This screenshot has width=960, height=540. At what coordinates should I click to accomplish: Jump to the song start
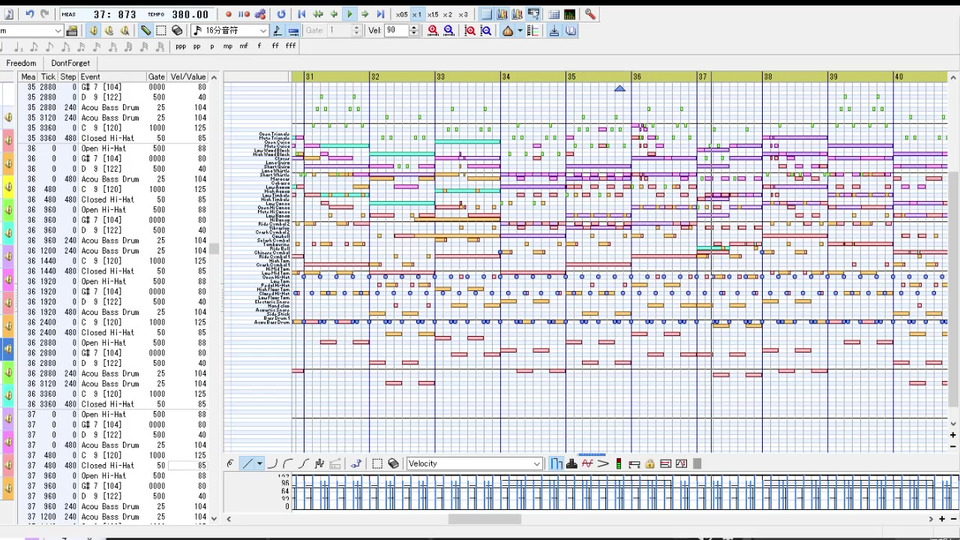click(x=302, y=14)
